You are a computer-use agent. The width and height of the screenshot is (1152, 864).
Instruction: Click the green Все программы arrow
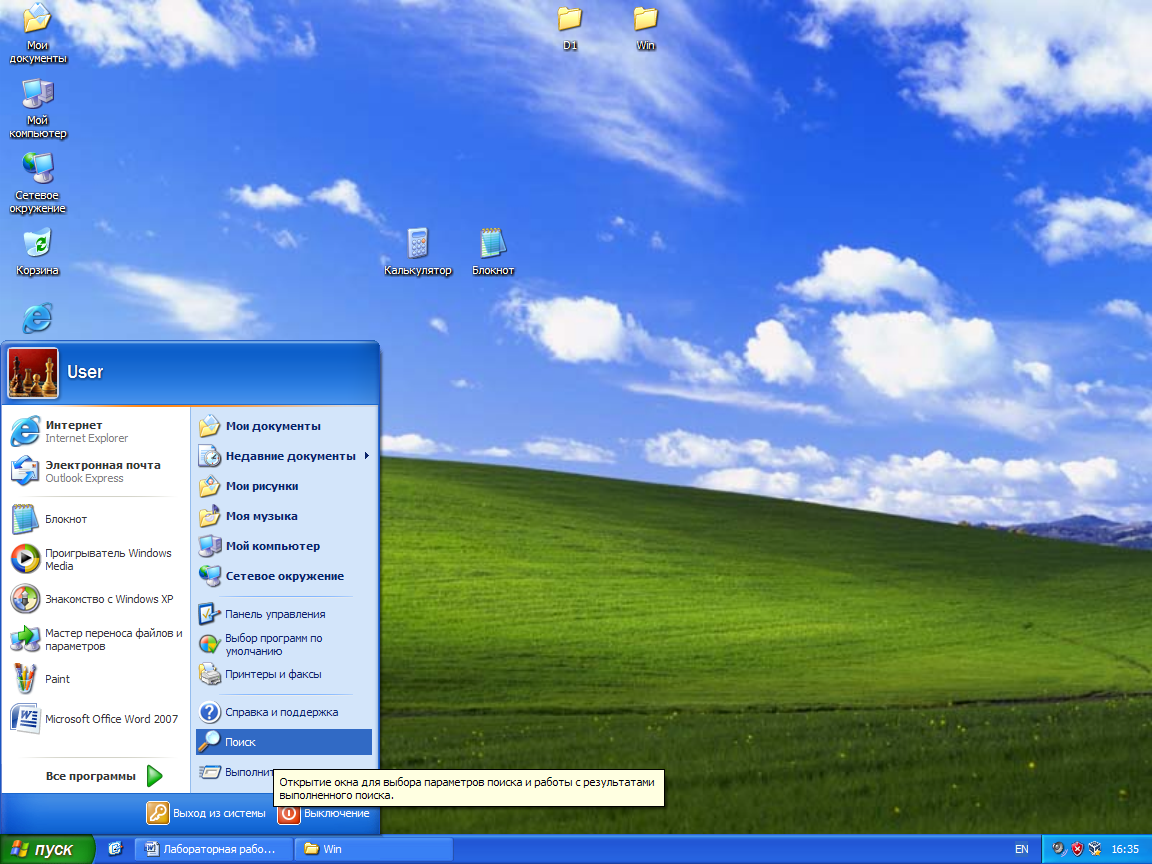[x=154, y=776]
